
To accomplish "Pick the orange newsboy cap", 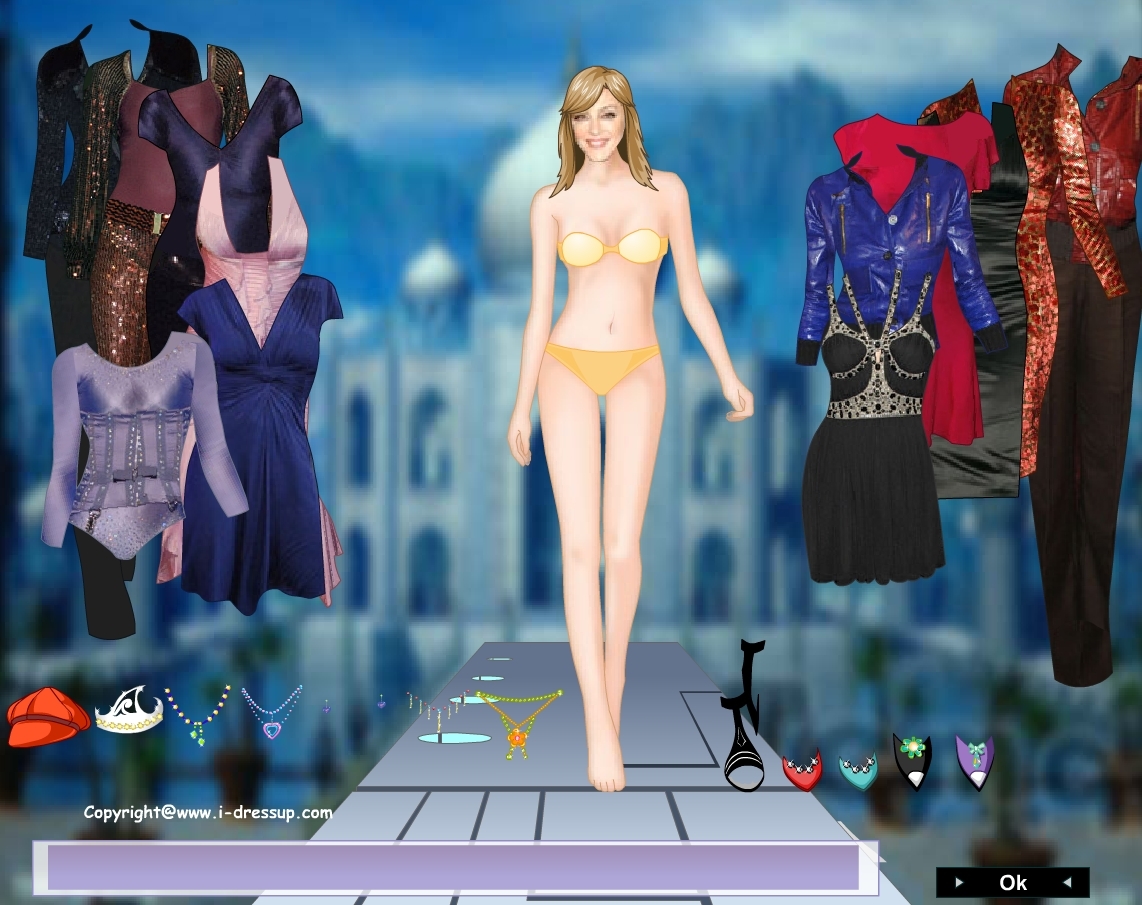I will (48, 717).
